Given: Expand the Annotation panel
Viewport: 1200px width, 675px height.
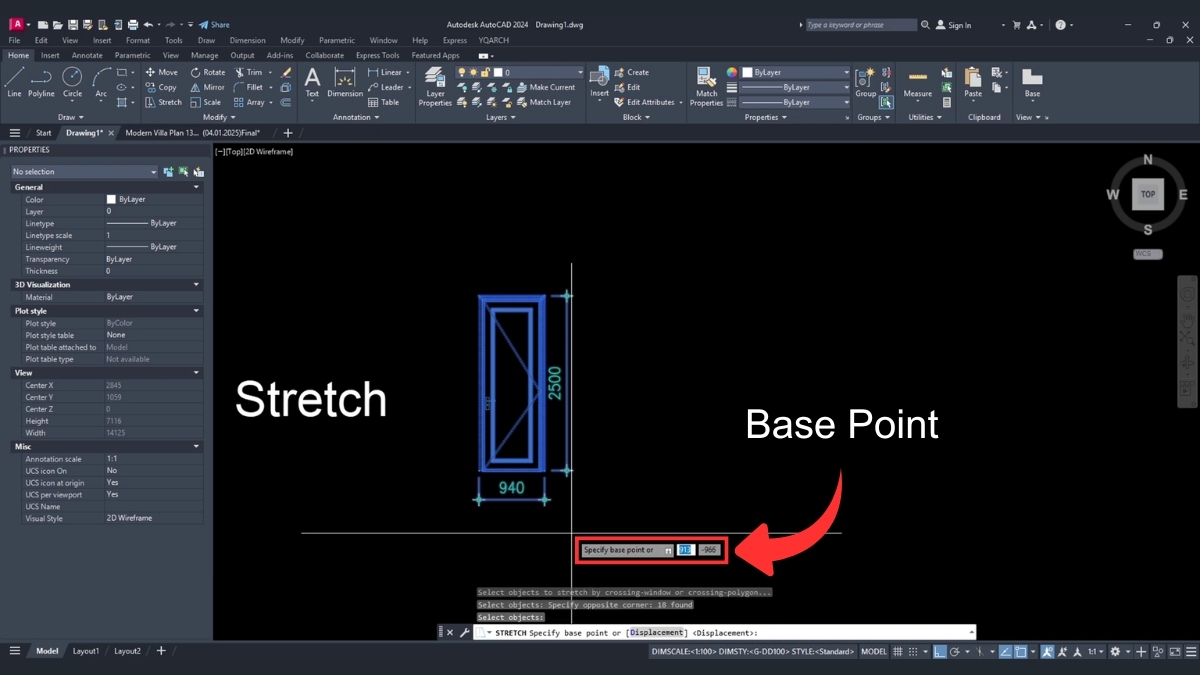Looking at the screenshot, I should point(356,117).
